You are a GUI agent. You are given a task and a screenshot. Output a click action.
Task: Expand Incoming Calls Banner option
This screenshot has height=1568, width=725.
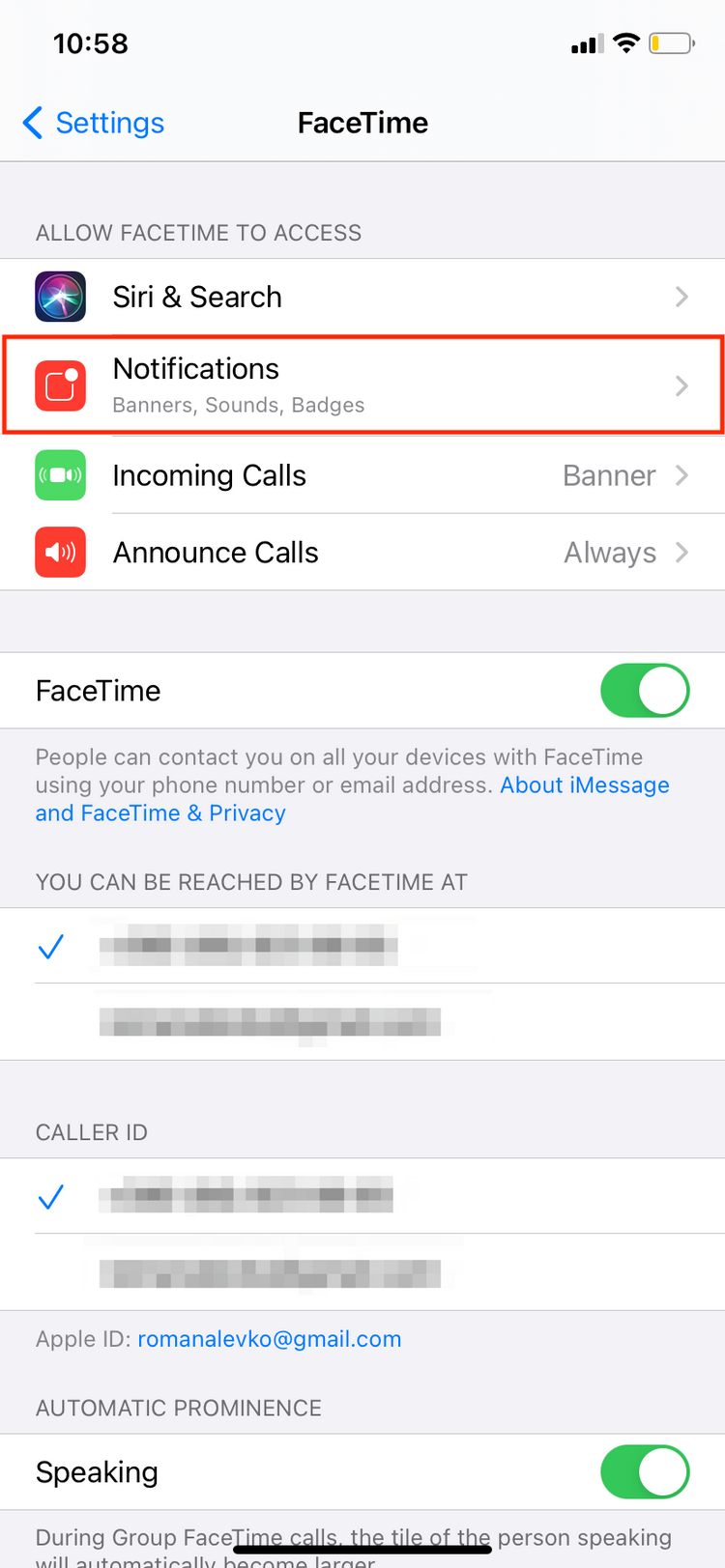click(x=625, y=475)
